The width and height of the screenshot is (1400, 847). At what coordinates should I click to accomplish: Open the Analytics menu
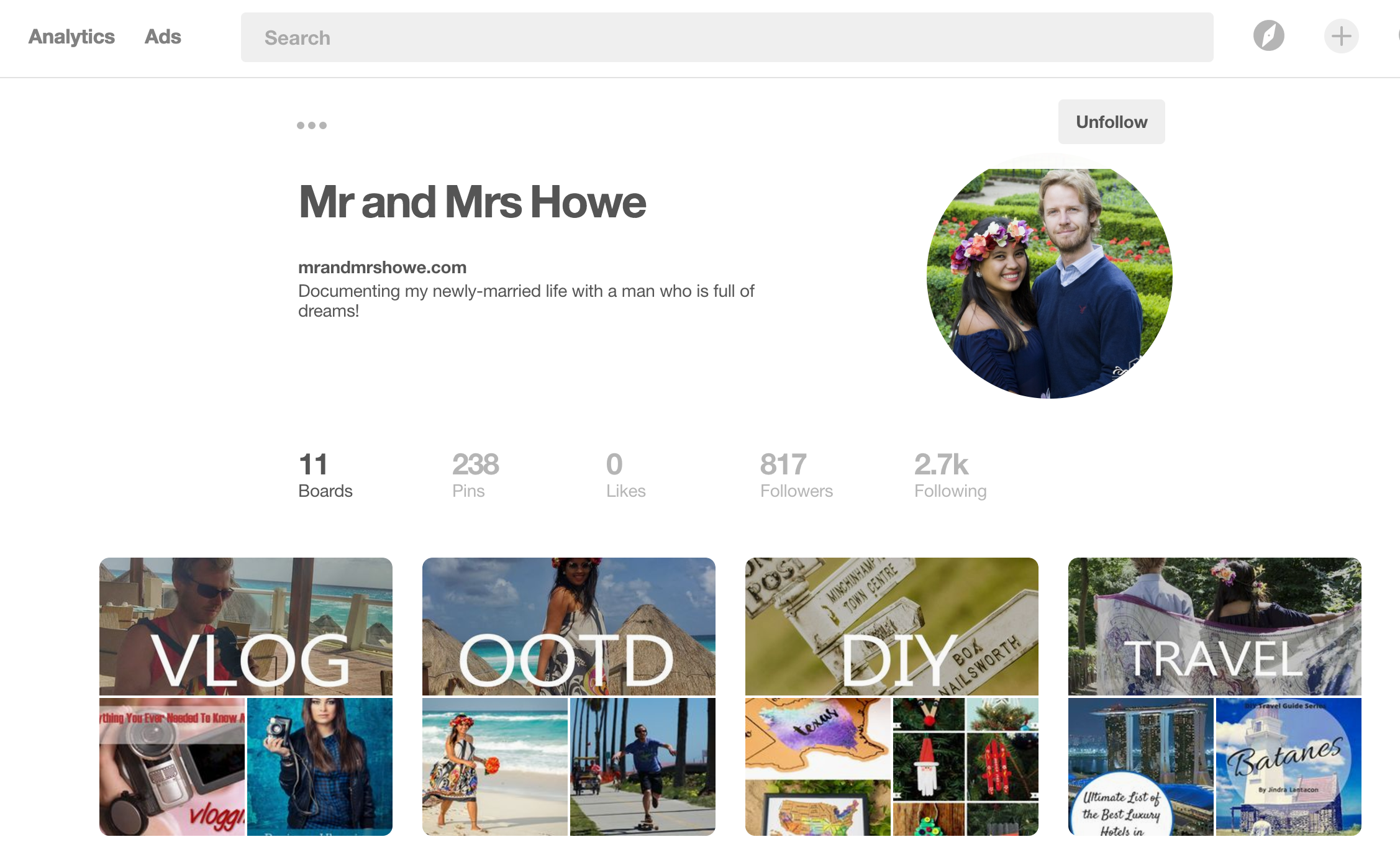[71, 37]
